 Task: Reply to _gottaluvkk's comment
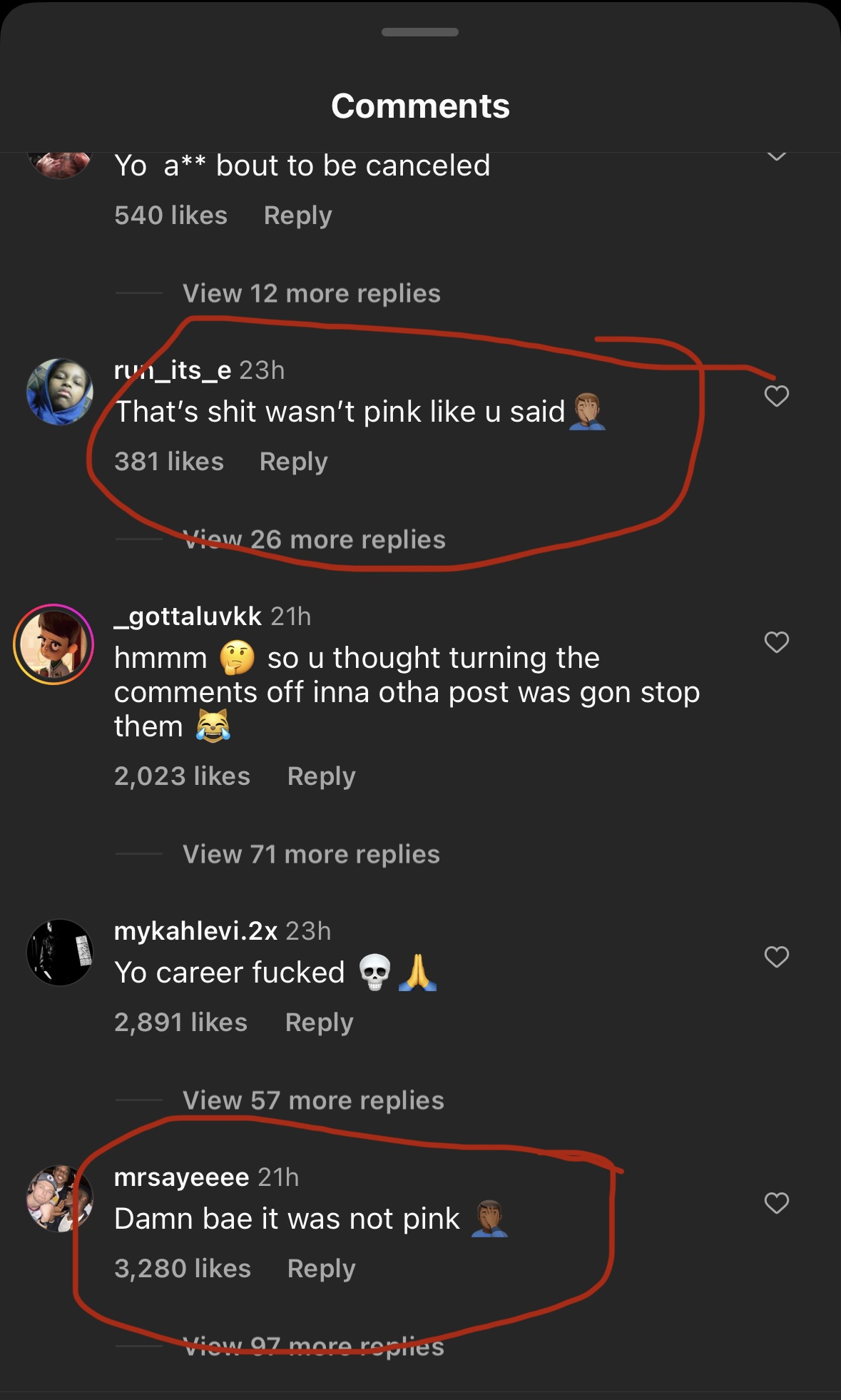click(321, 776)
